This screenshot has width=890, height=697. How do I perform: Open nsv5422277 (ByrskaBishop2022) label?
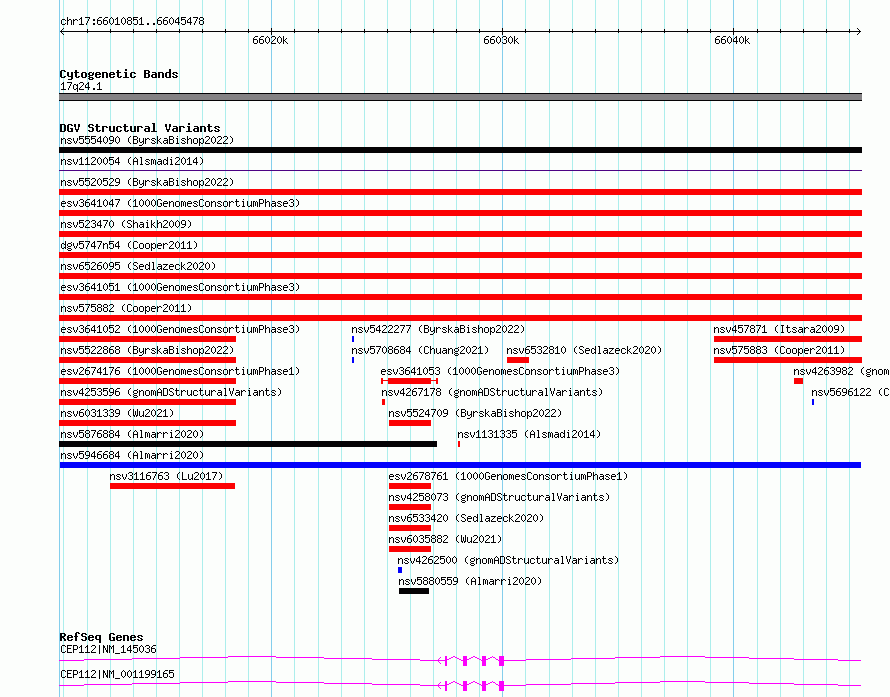(438, 329)
